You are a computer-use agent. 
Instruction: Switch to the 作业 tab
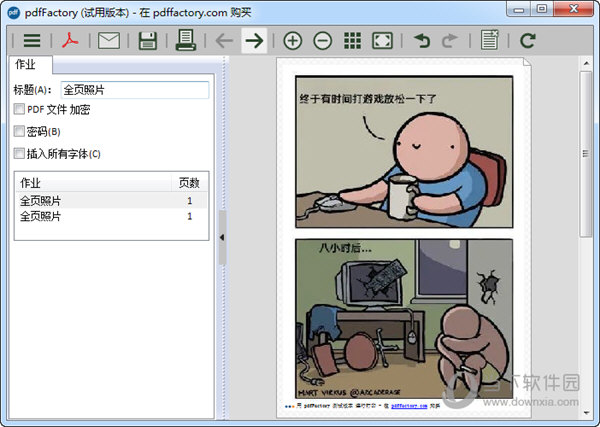[30, 65]
